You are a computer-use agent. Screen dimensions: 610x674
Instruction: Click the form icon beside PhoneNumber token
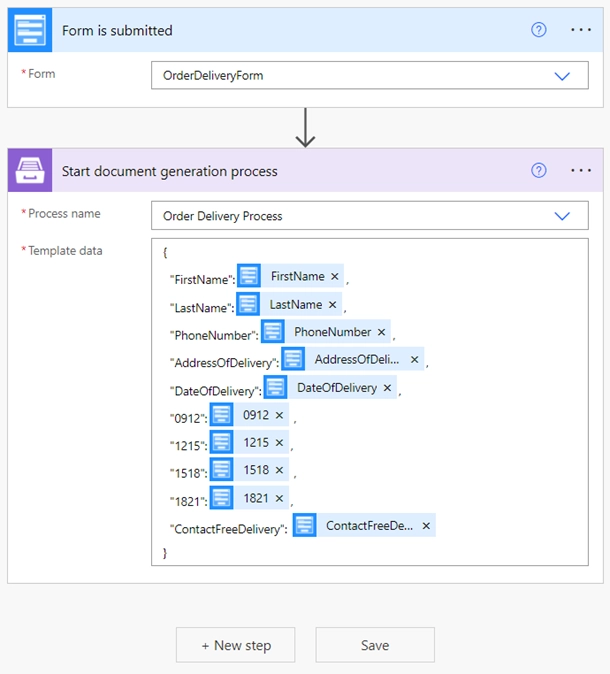tap(273, 331)
